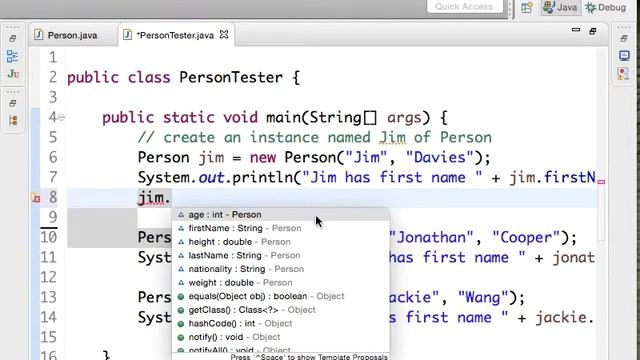This screenshot has width=640, height=360.
Task: Click the string "Cooper" on line 10
Action: pyautogui.click(x=527, y=238)
